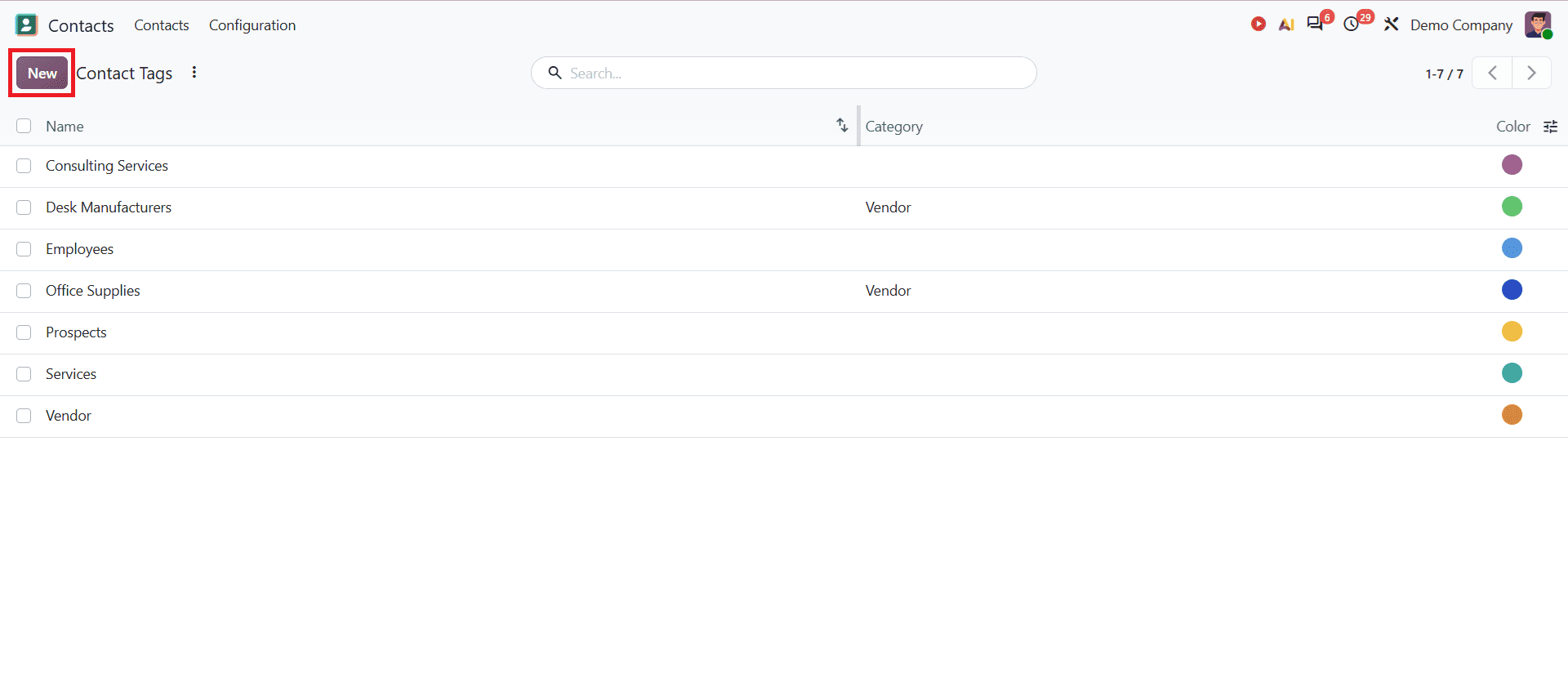Click the New button
The image size is (1568, 700).
coord(42,73)
